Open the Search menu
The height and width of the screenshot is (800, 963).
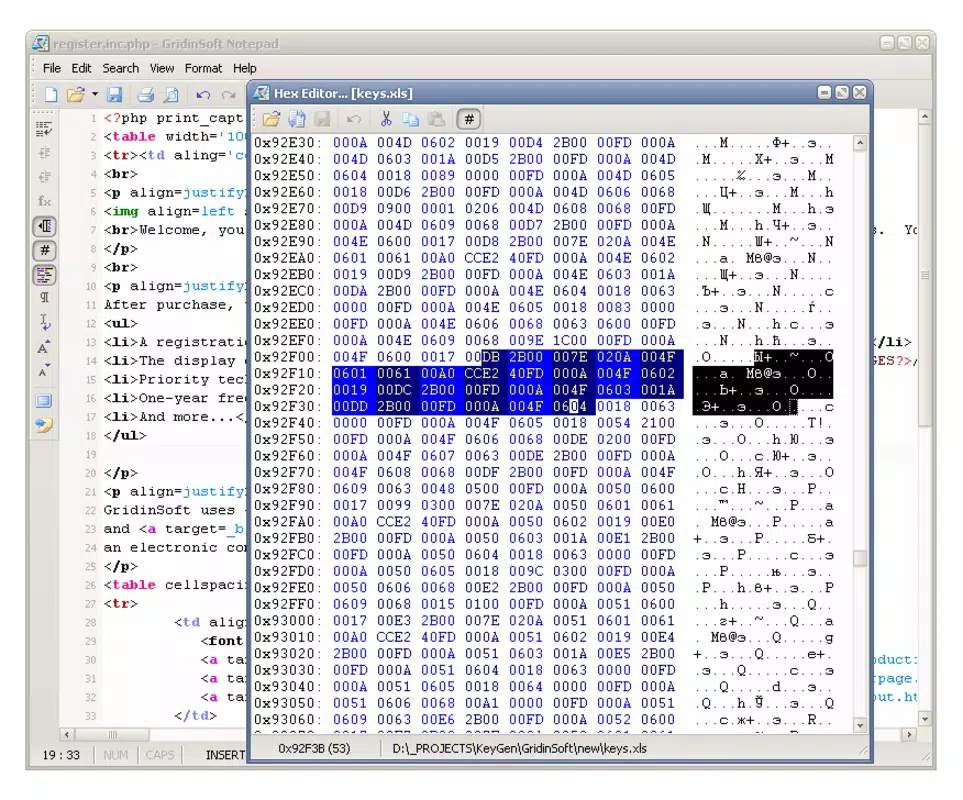120,68
